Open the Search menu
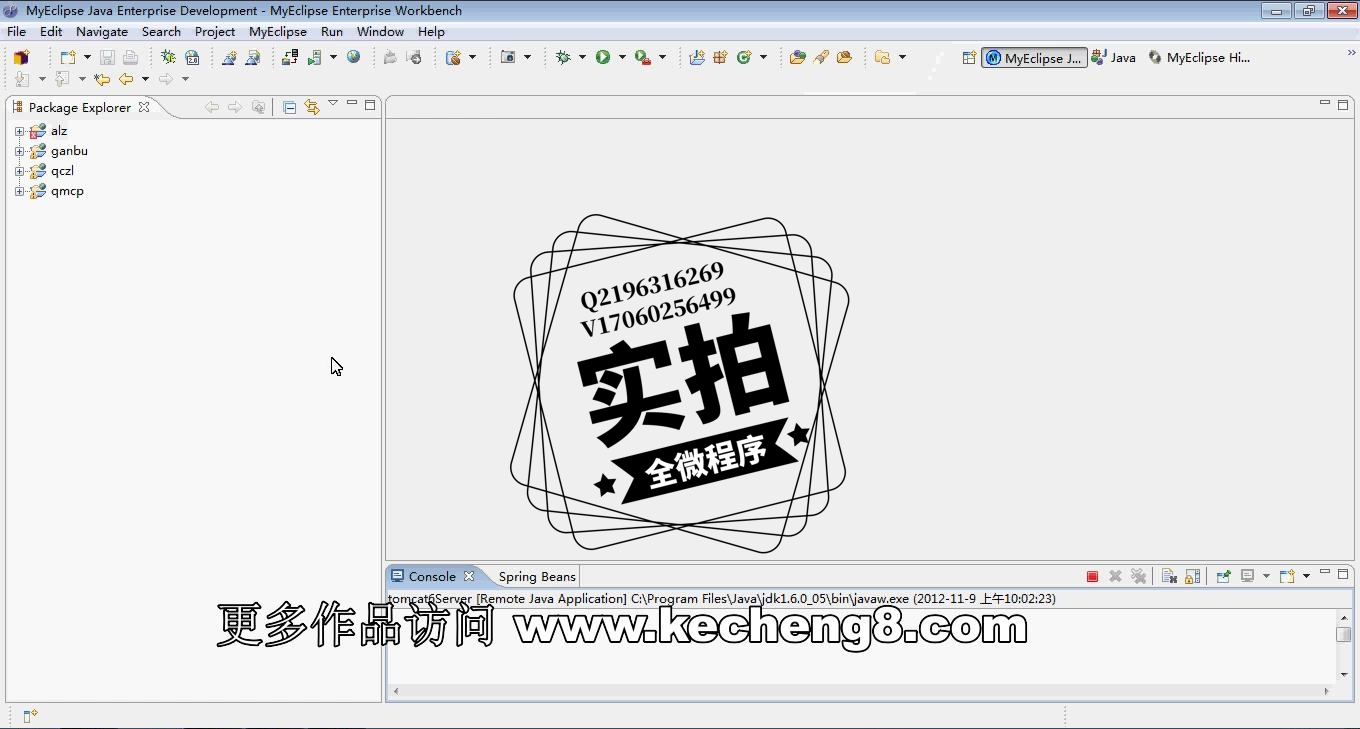The width and height of the screenshot is (1360, 729). pyautogui.click(x=161, y=31)
